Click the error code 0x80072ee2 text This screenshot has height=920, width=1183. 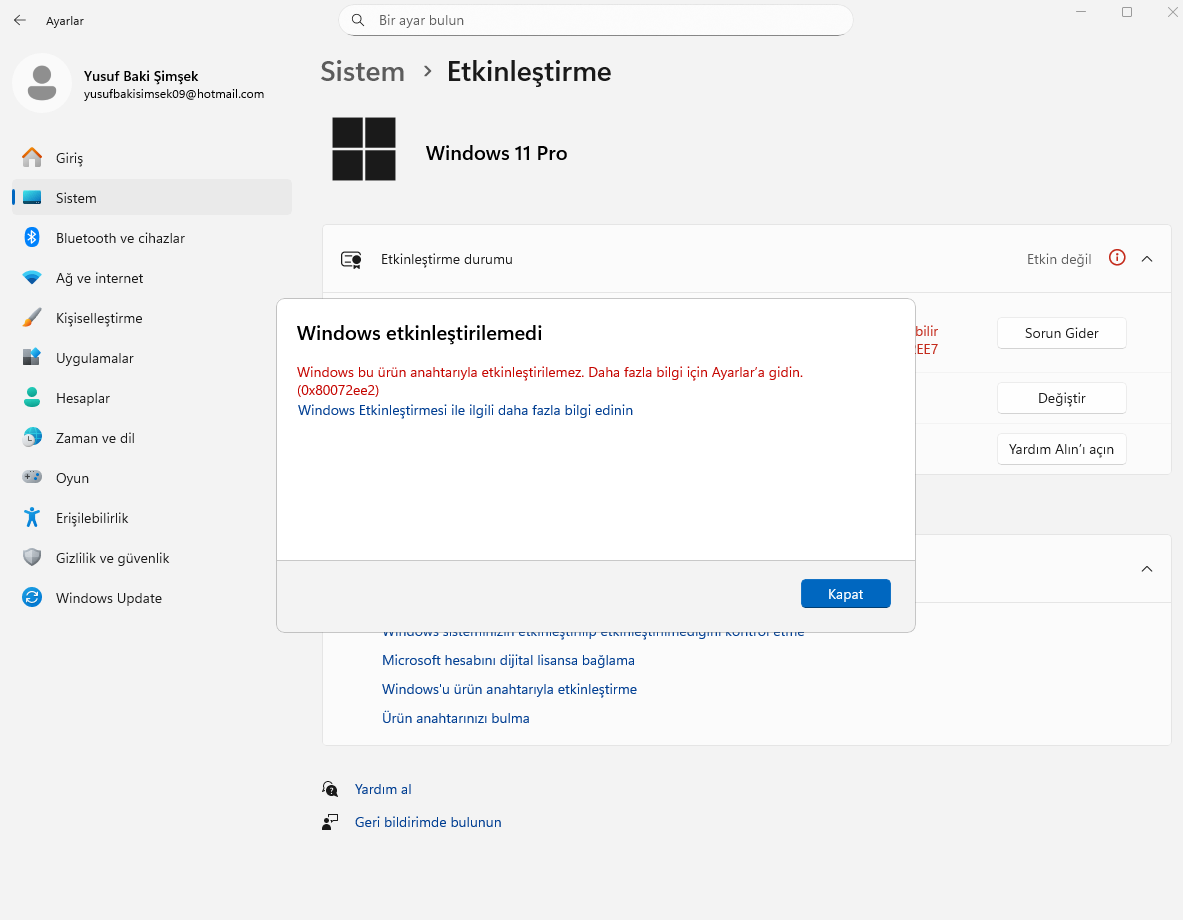coord(338,390)
